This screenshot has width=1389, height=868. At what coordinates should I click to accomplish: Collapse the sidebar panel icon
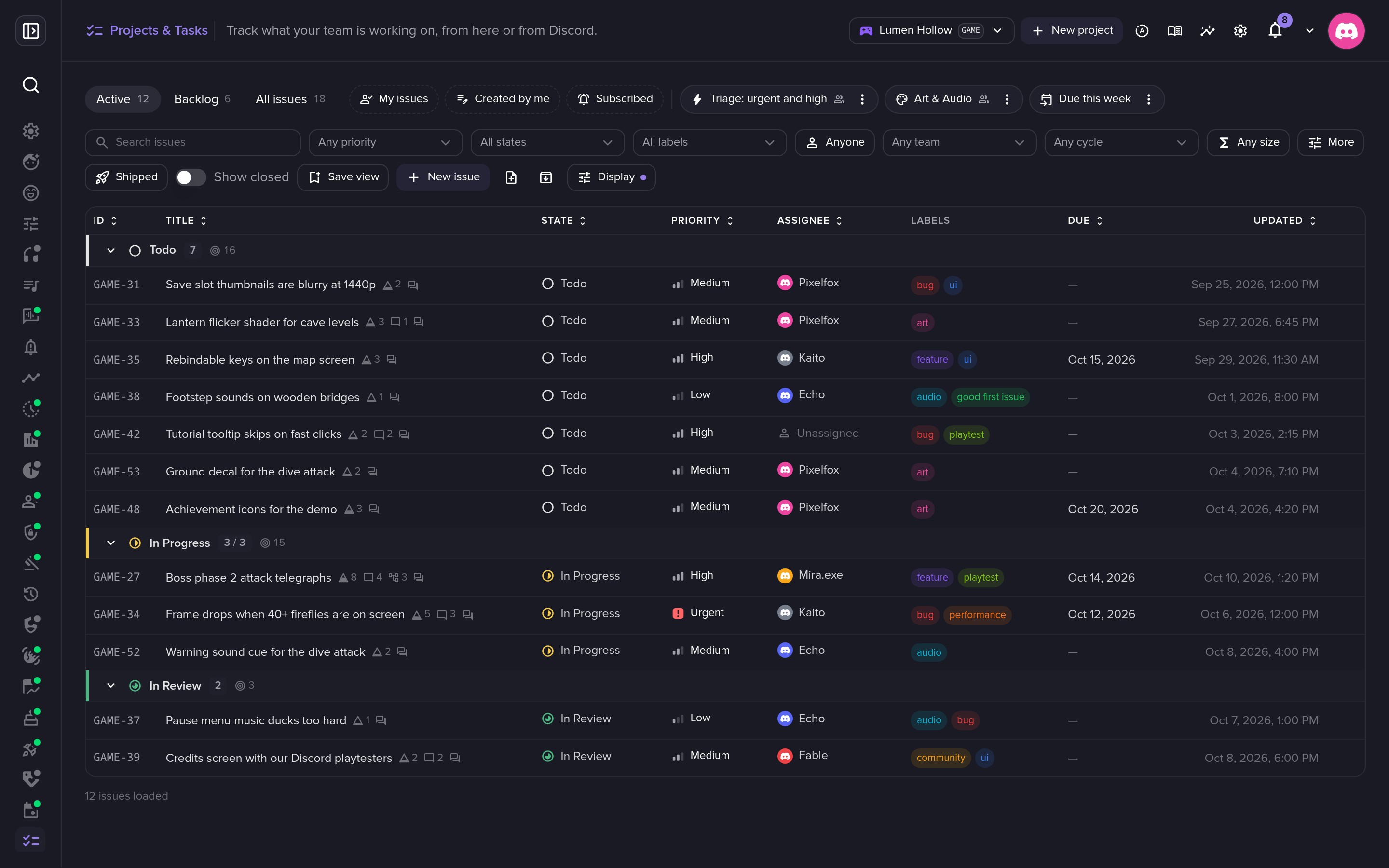coord(30,30)
